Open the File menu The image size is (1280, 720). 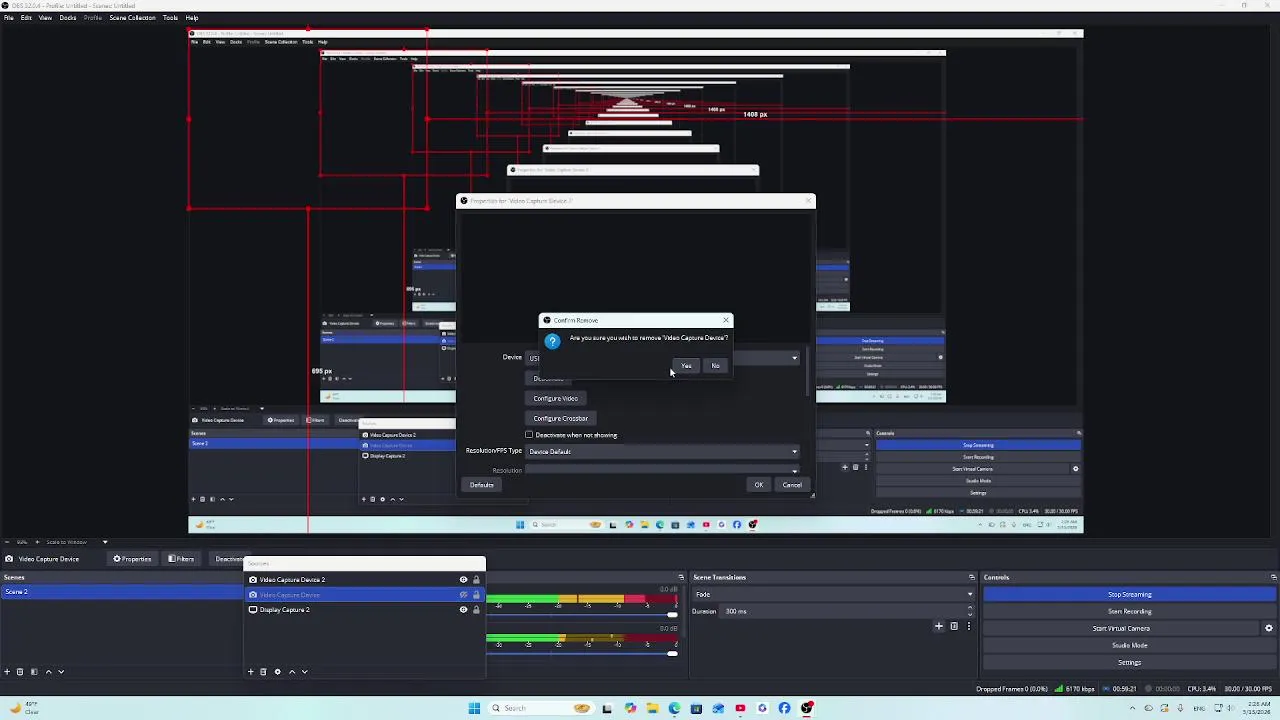tap(9, 18)
